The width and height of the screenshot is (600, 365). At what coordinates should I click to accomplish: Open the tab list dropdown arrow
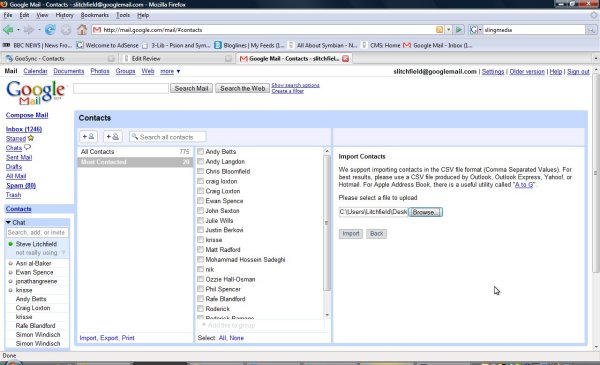click(x=596, y=59)
